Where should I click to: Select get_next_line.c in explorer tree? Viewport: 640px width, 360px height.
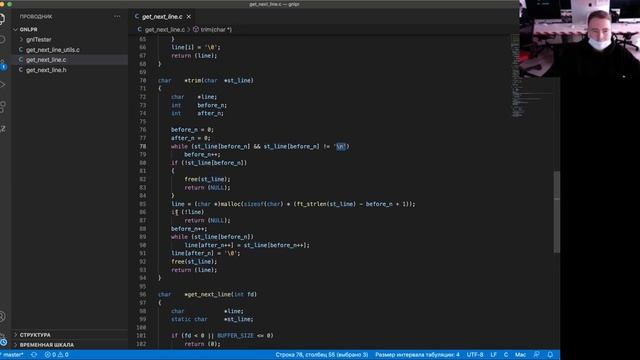46,60
